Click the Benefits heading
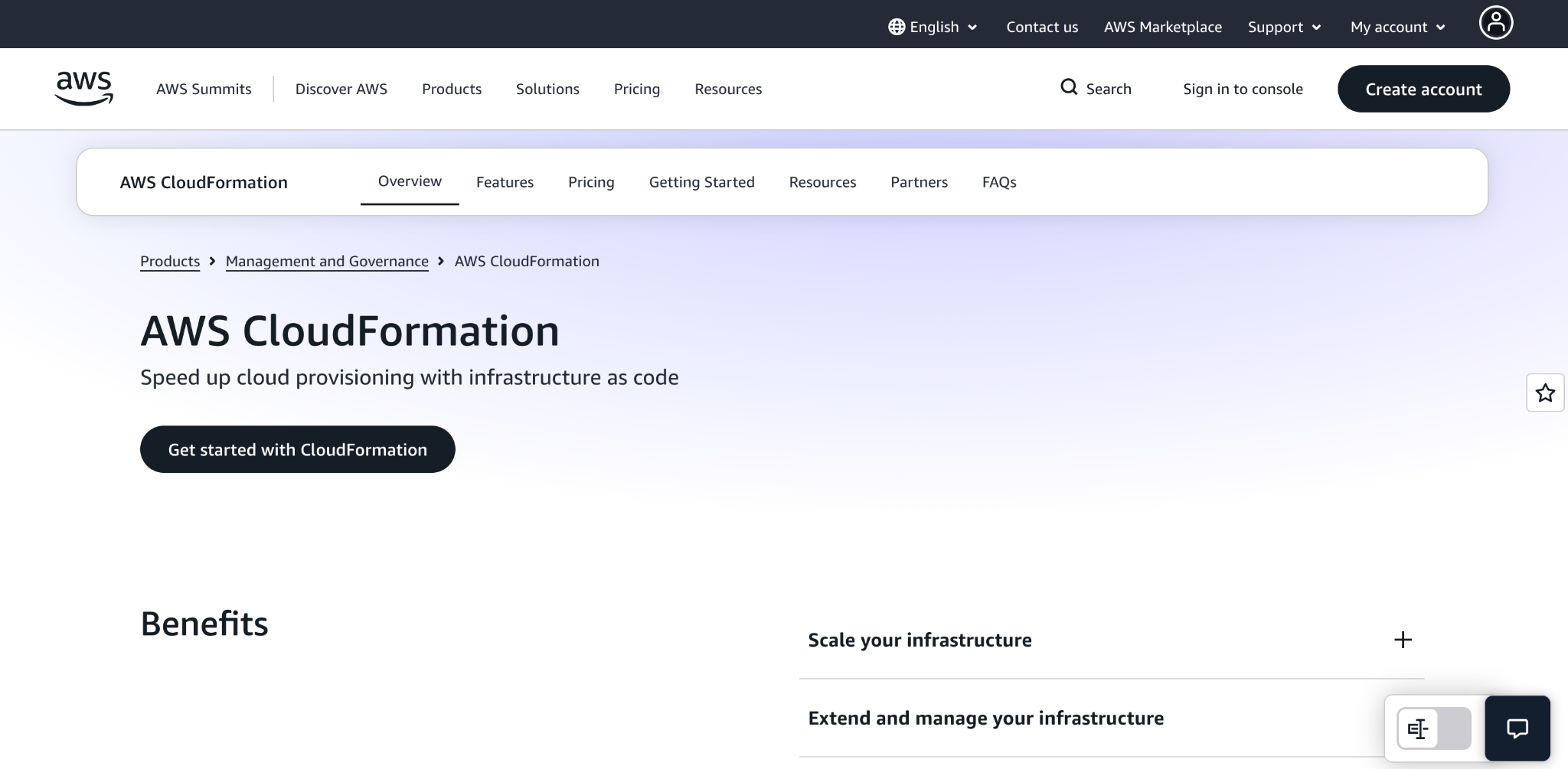Viewport: 1568px width, 769px height. (x=204, y=624)
